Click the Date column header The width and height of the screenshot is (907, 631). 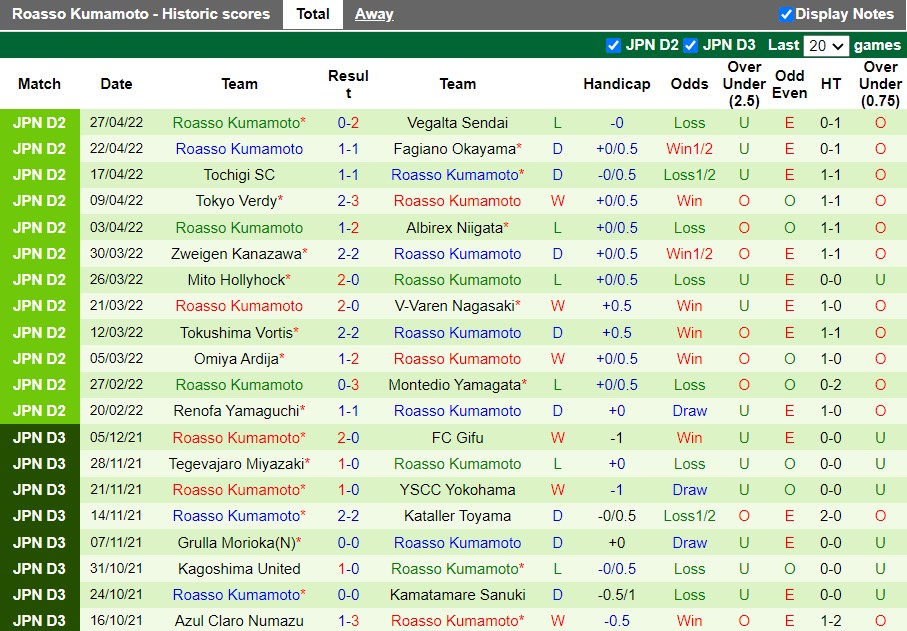[116, 84]
